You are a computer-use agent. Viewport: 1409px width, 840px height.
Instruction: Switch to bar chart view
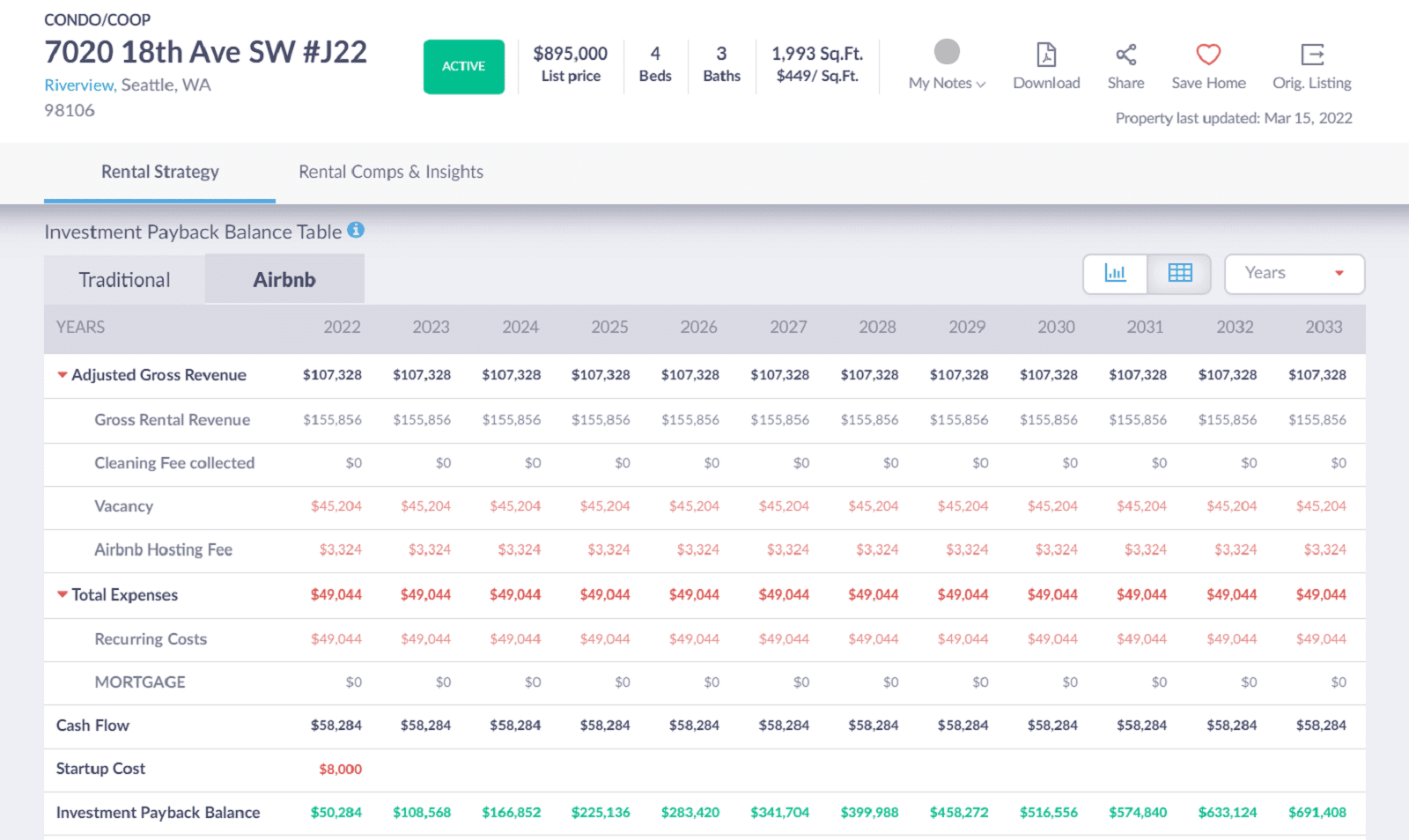[1115, 274]
